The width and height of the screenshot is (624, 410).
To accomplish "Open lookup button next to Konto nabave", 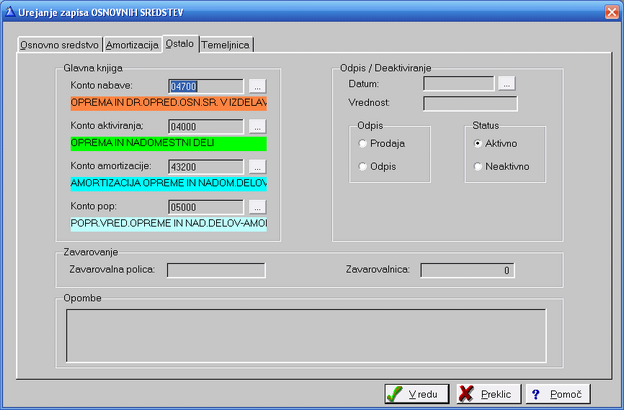I will 257,86.
